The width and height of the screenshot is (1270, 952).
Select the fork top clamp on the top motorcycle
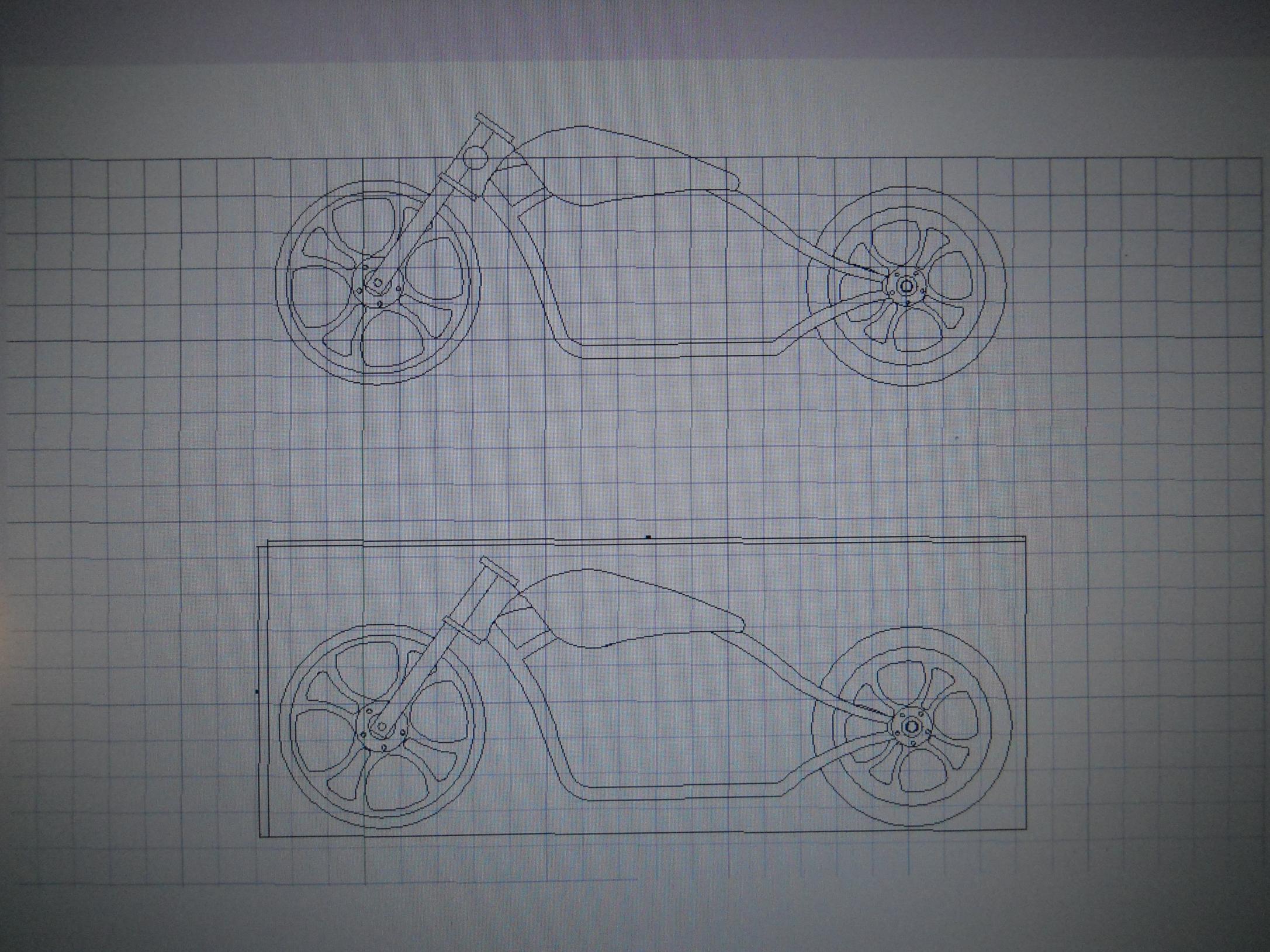[x=496, y=128]
